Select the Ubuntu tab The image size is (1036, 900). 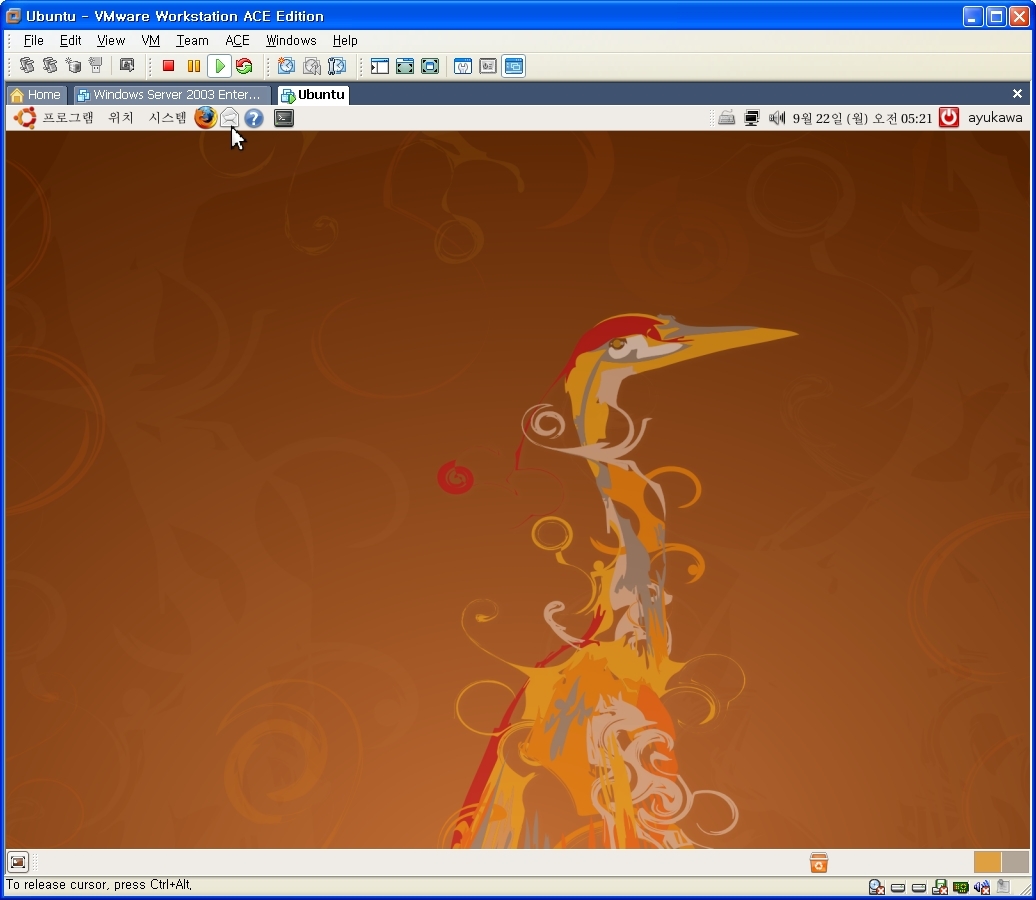pos(313,95)
